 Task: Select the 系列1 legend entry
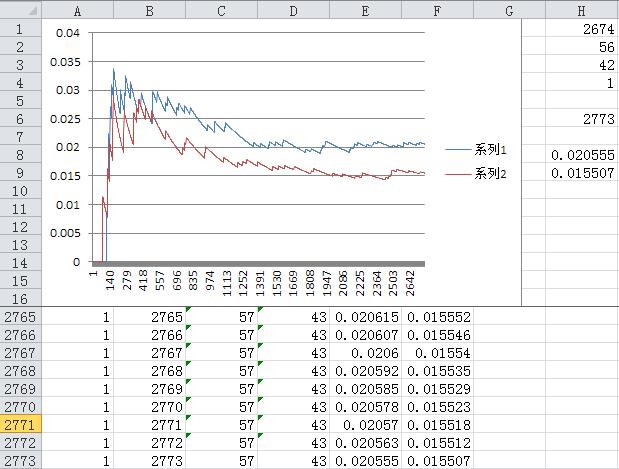pos(490,150)
